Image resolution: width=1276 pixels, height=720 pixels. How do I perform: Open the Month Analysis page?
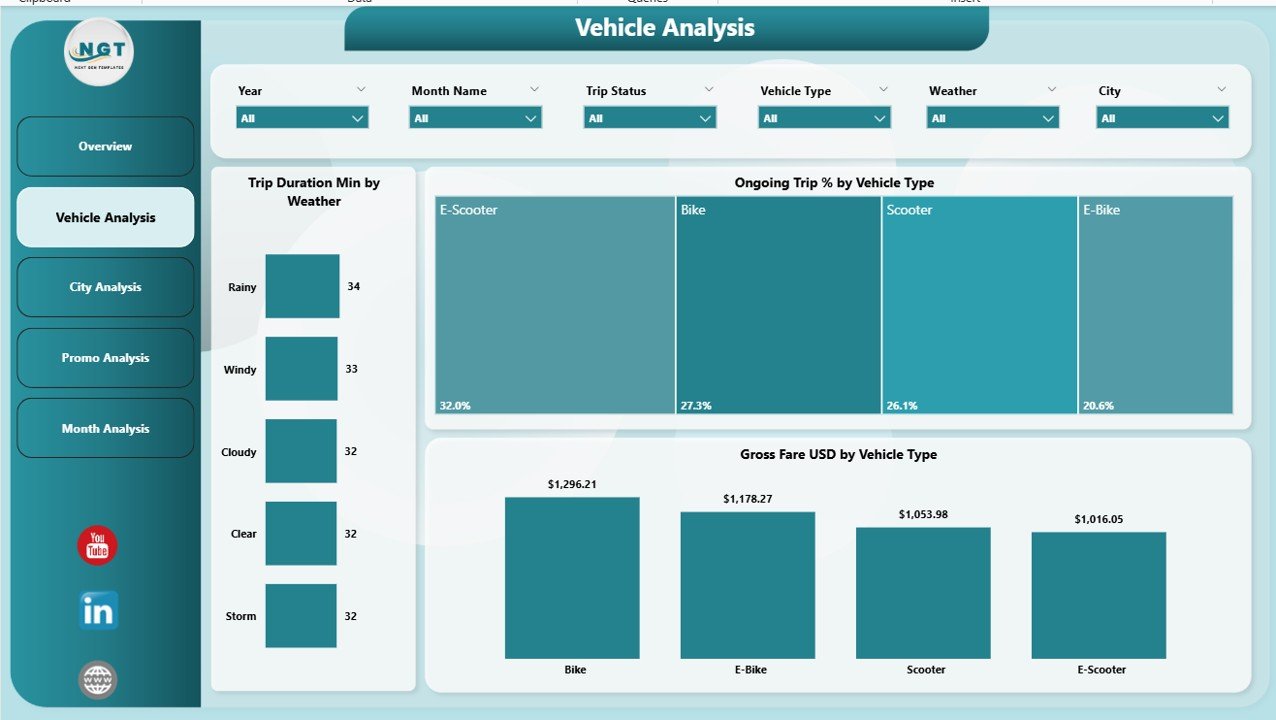click(105, 428)
